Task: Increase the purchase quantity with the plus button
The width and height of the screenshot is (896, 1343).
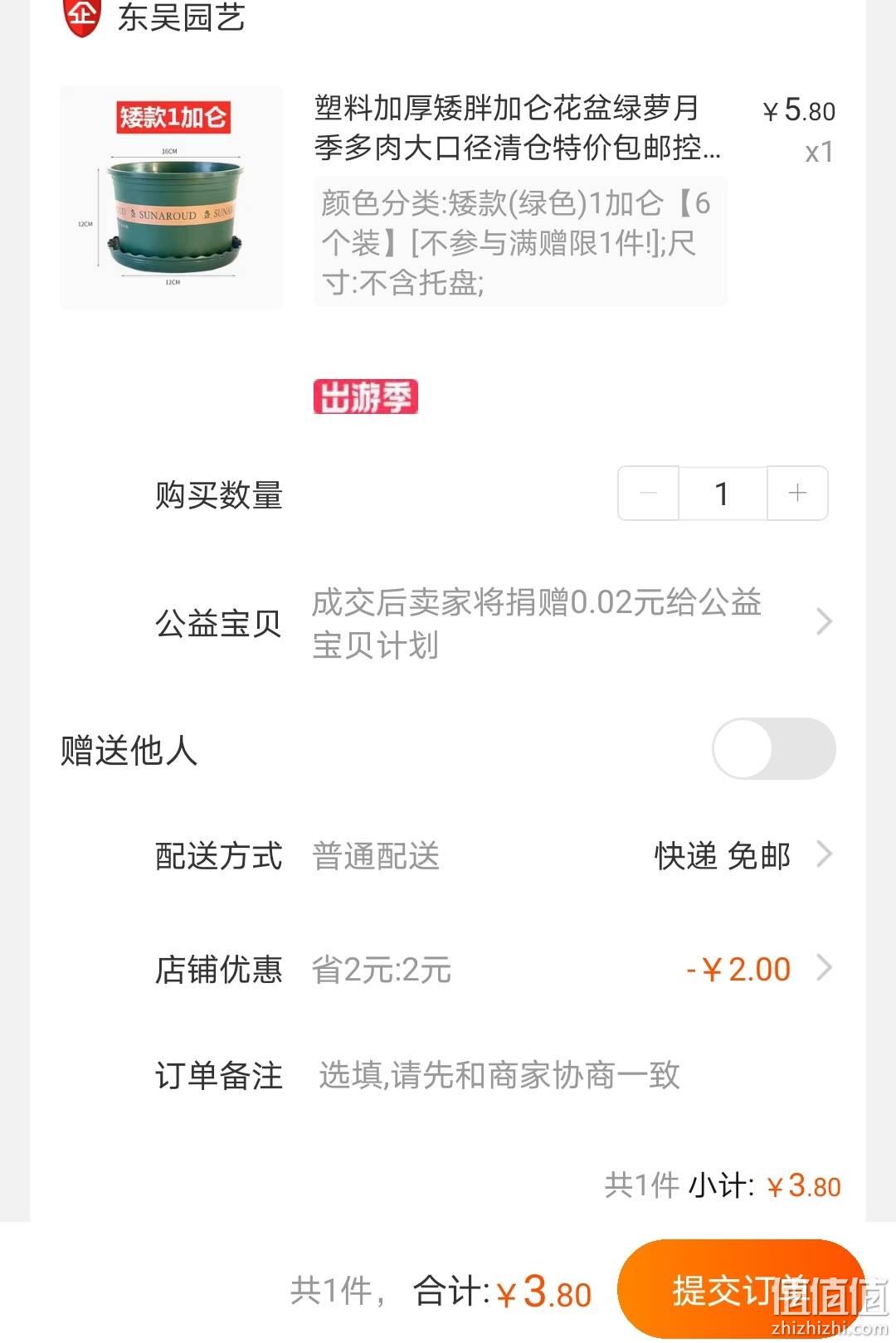Action: pos(797,494)
